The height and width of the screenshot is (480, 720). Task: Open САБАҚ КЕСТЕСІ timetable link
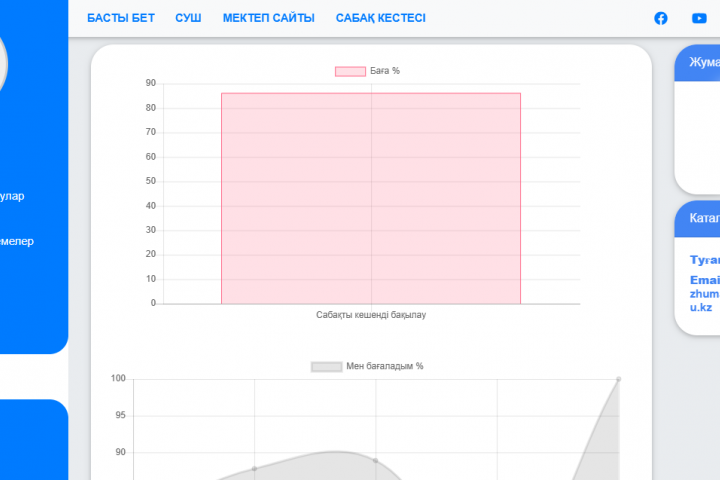tap(380, 18)
